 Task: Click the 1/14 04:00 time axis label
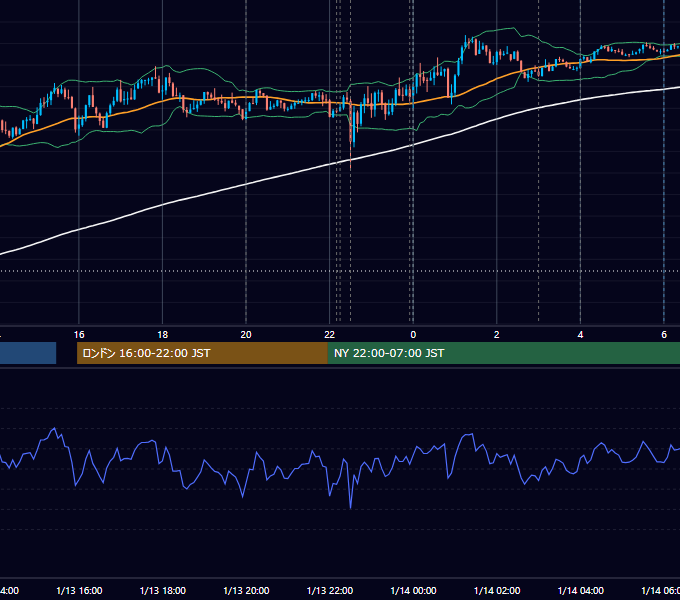pos(580,590)
